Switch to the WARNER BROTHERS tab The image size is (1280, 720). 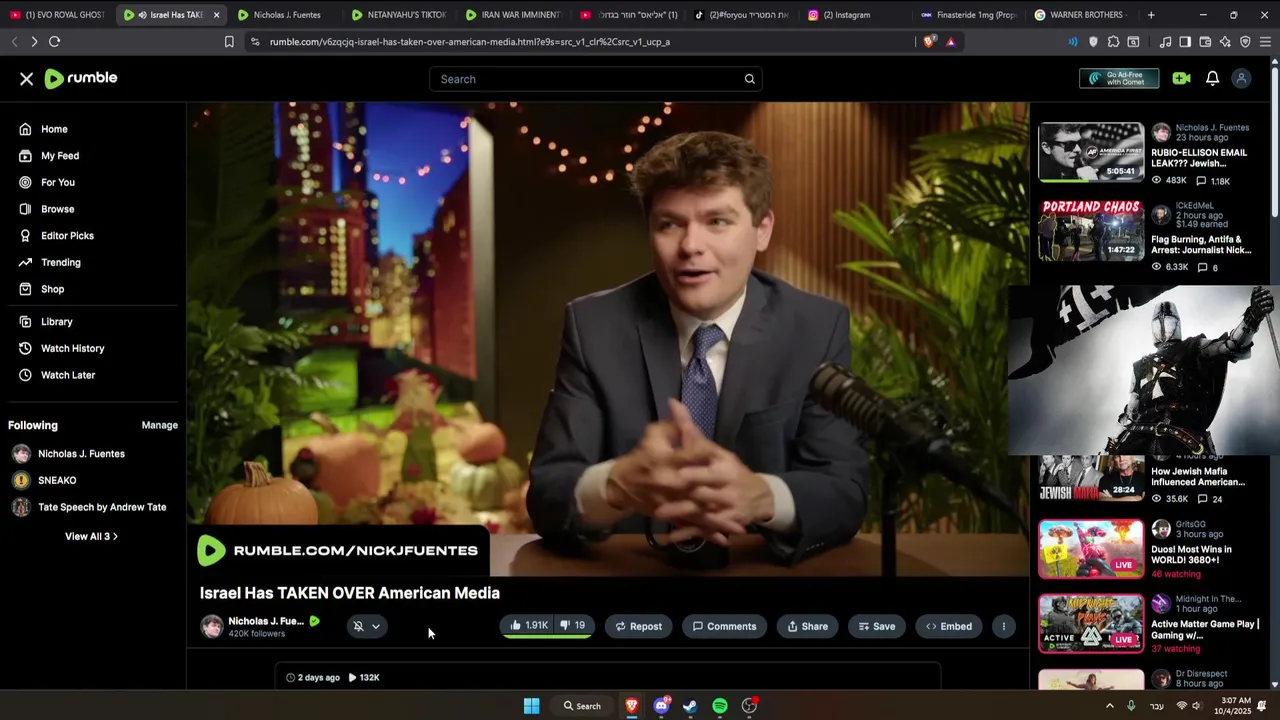[x=1080, y=15]
